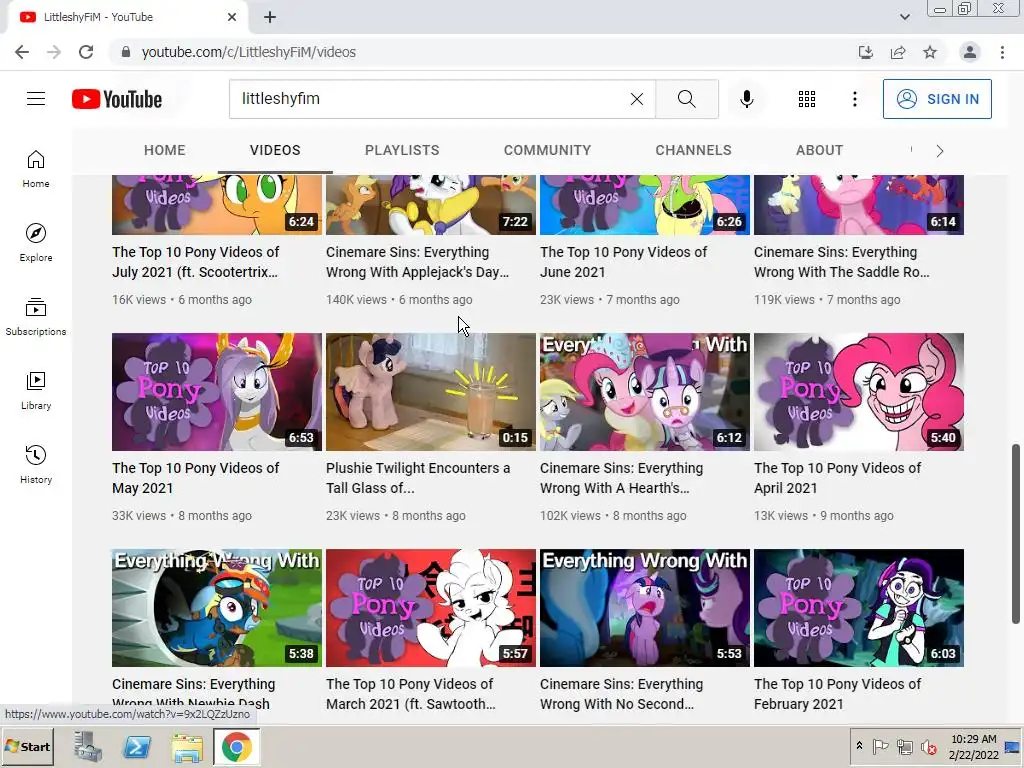Open Top 10 Pony Videos of April 2021 title
Viewport: 1024px width, 768px height.
pos(838,478)
